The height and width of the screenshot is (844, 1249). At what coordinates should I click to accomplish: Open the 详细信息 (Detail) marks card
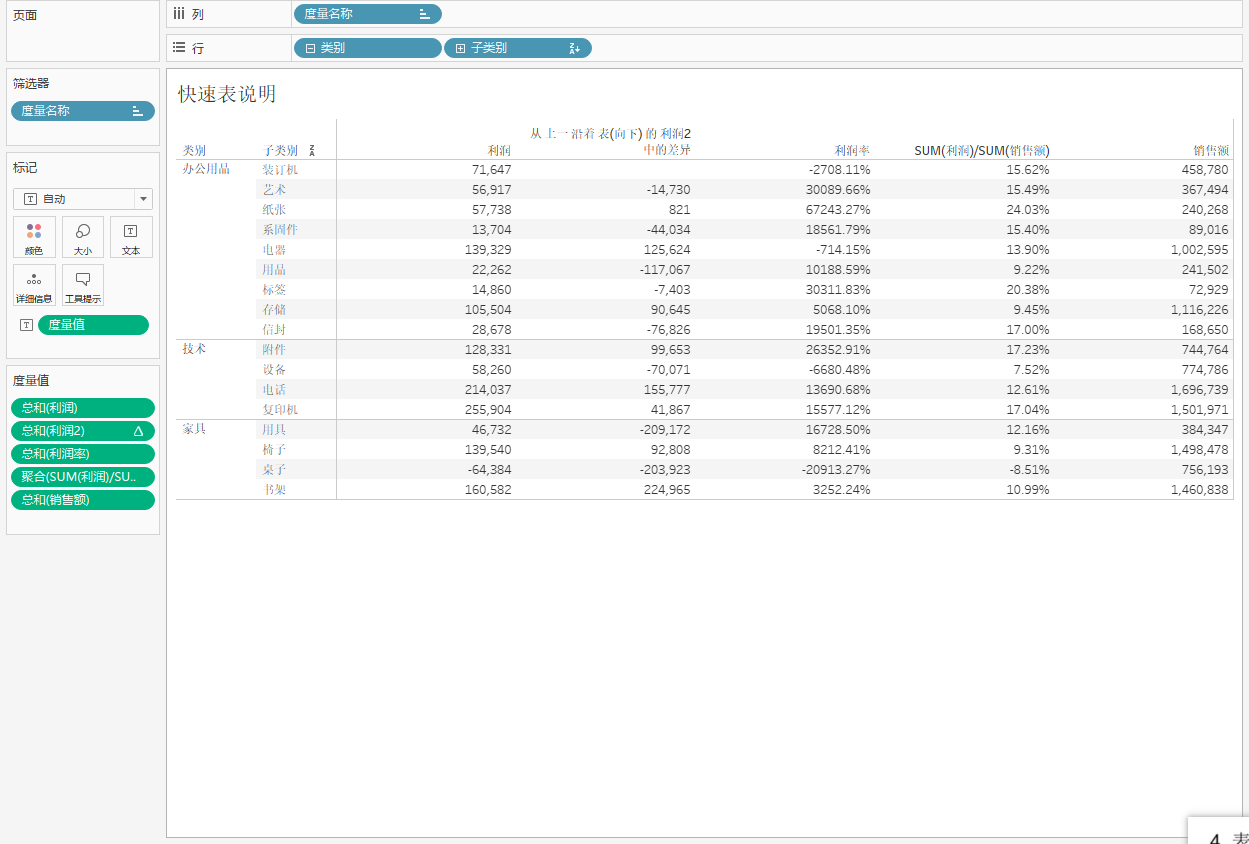[x=34, y=285]
